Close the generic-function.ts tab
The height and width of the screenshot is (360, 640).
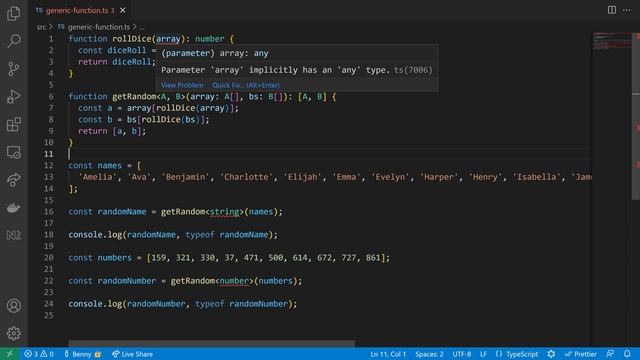122,10
